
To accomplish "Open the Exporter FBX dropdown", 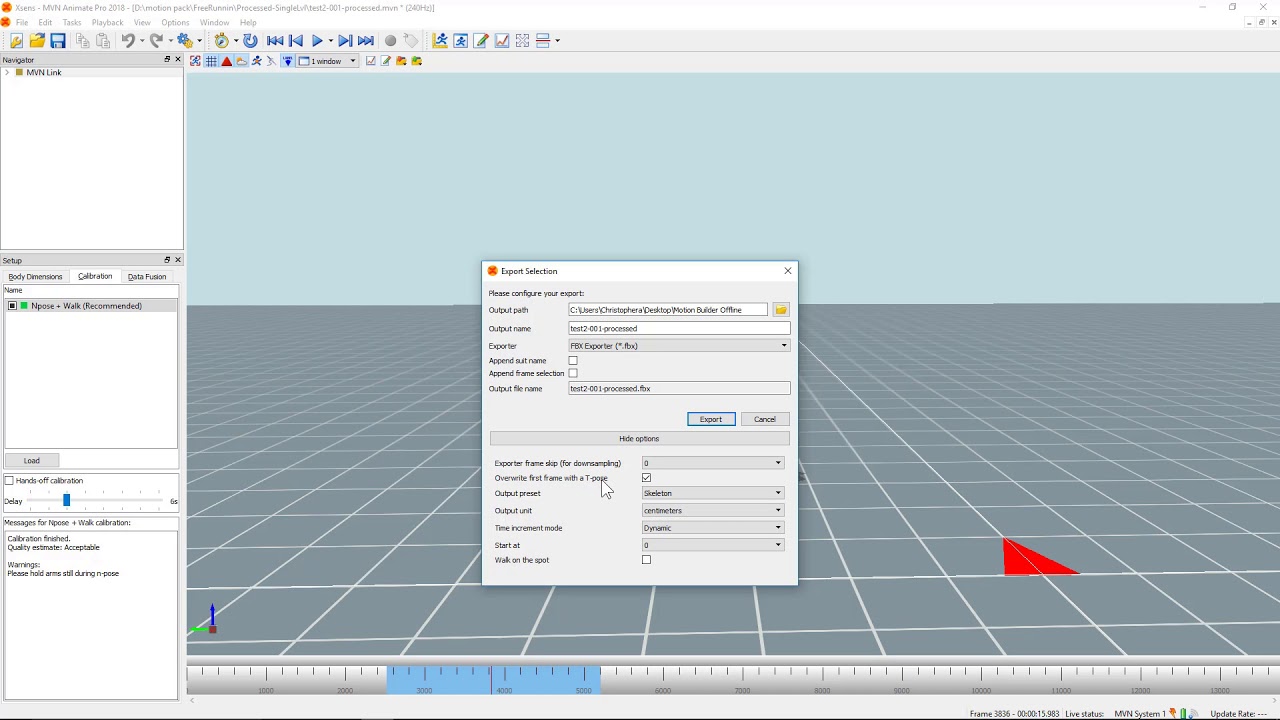I will point(679,346).
